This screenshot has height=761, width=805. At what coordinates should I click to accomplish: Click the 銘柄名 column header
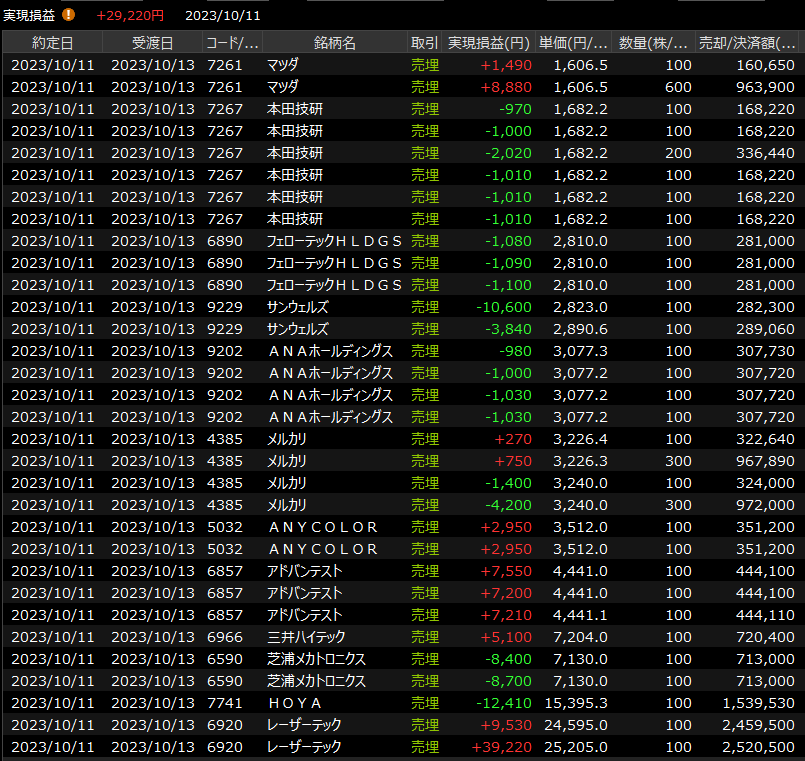point(334,43)
